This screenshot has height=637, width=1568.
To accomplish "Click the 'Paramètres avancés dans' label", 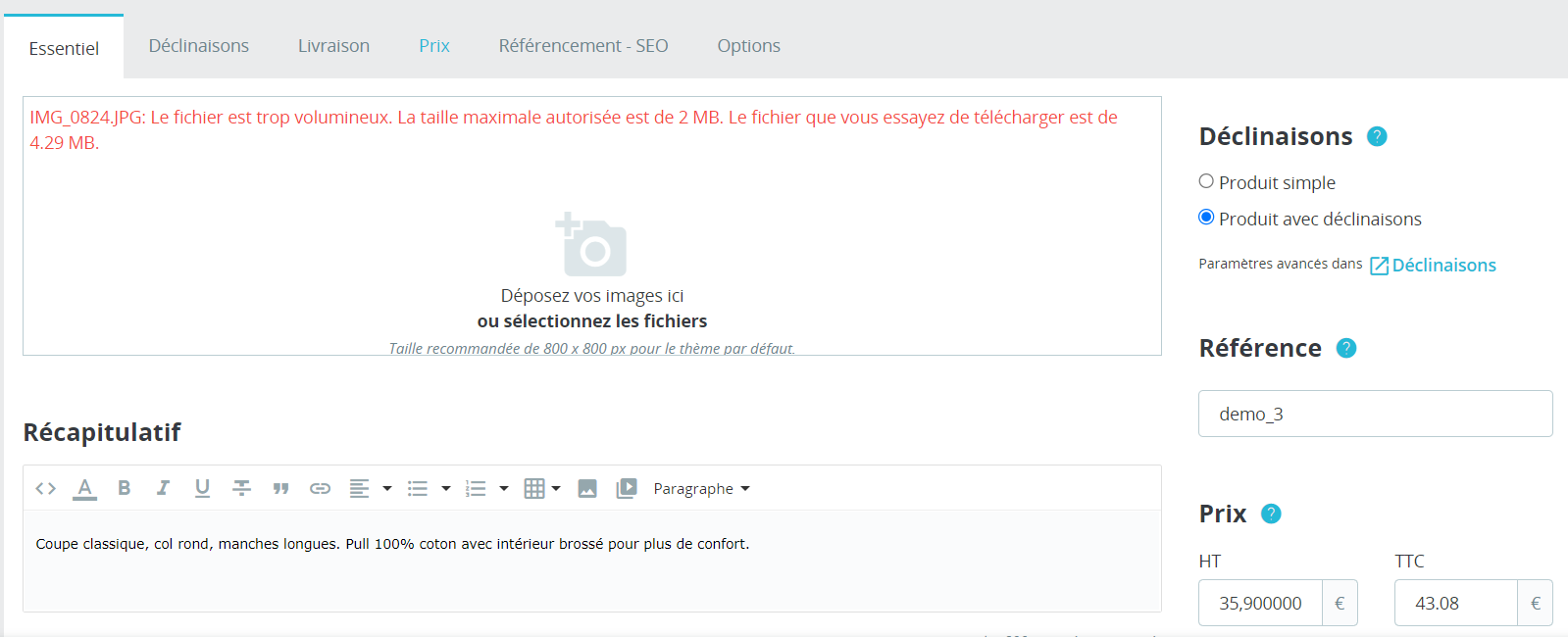I will click(1280, 264).
